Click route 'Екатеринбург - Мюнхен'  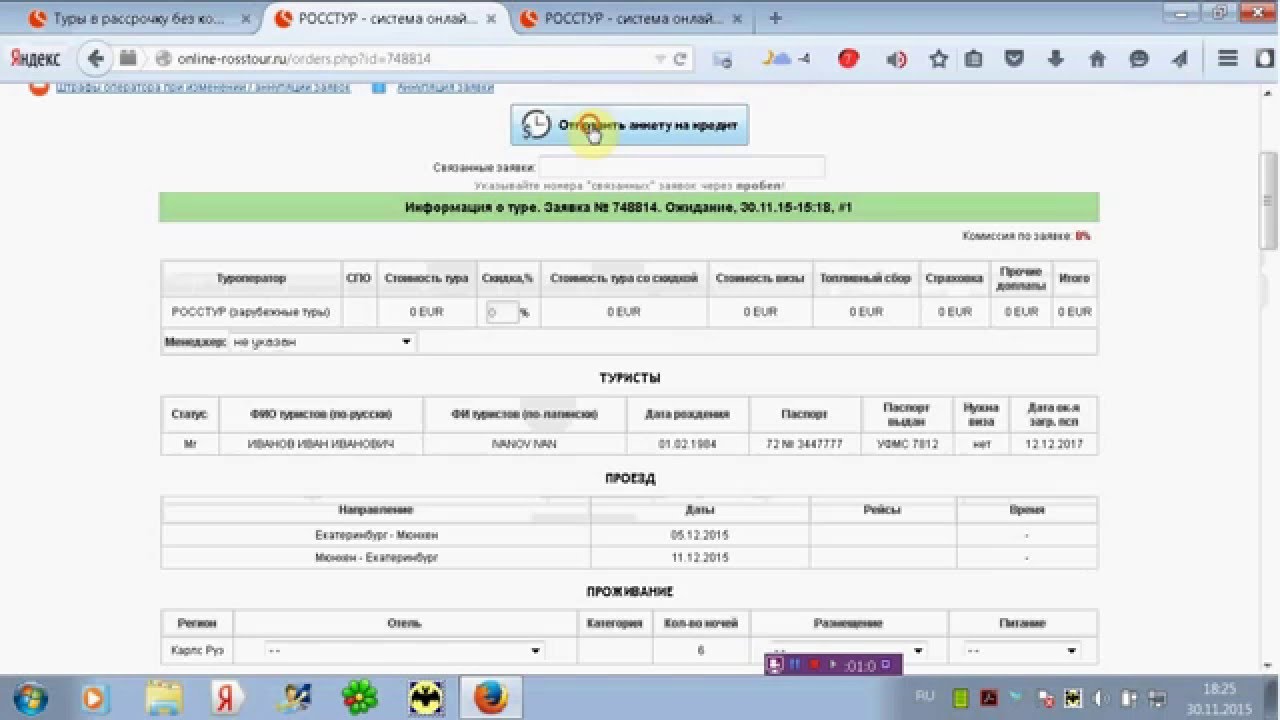click(x=376, y=535)
